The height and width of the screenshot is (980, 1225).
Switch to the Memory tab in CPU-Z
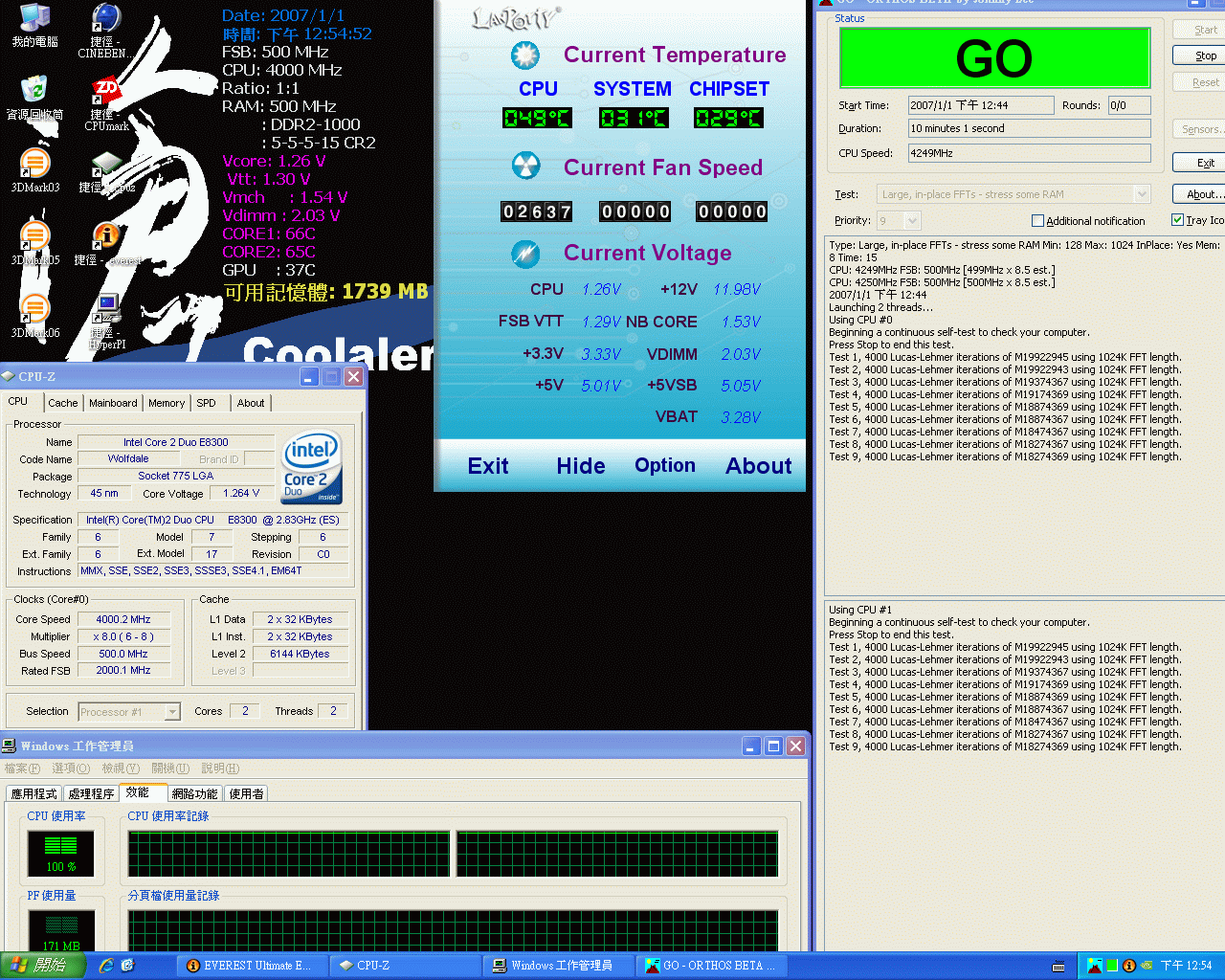(167, 403)
